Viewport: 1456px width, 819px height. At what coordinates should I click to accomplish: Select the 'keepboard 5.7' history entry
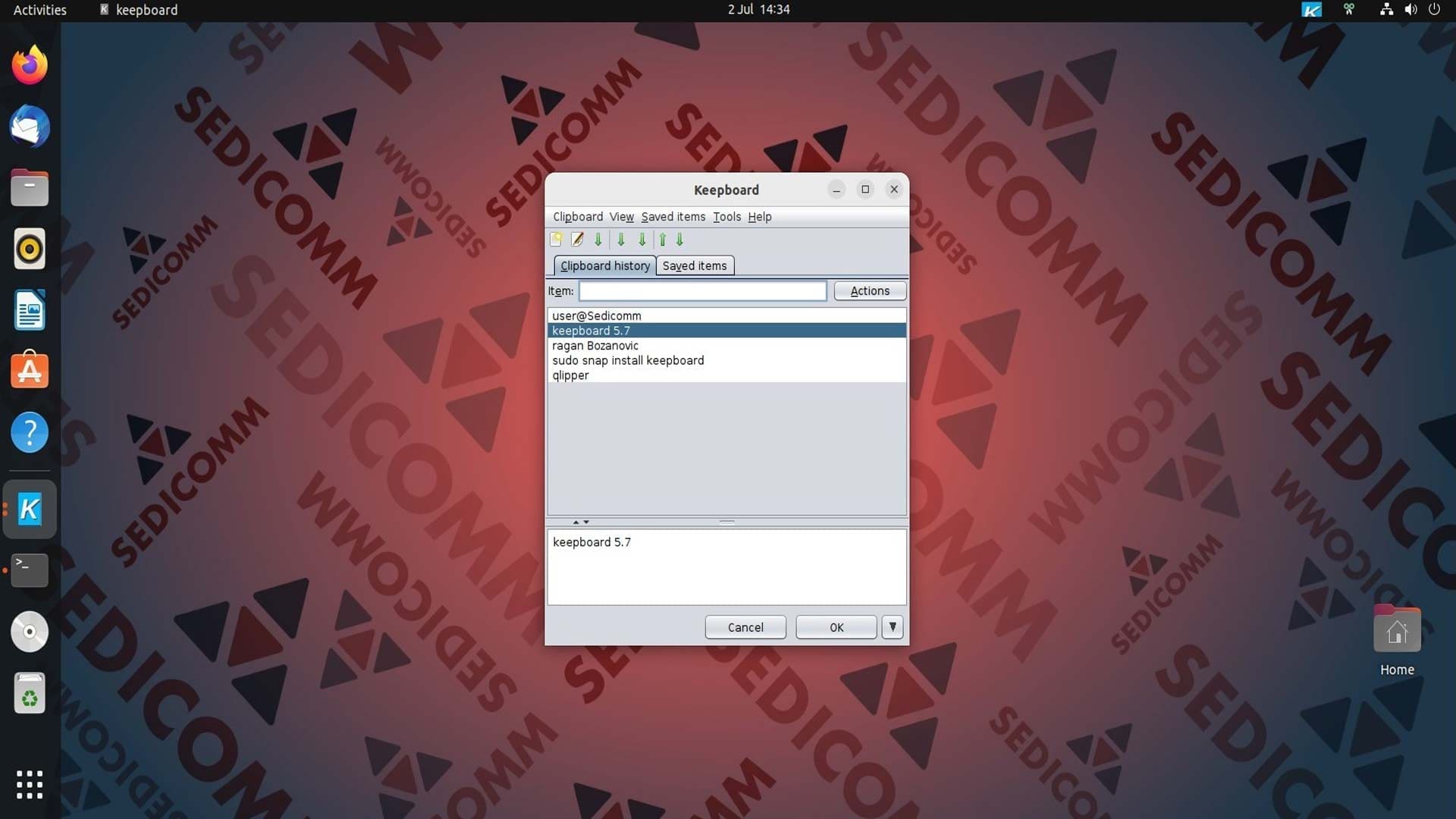point(726,331)
